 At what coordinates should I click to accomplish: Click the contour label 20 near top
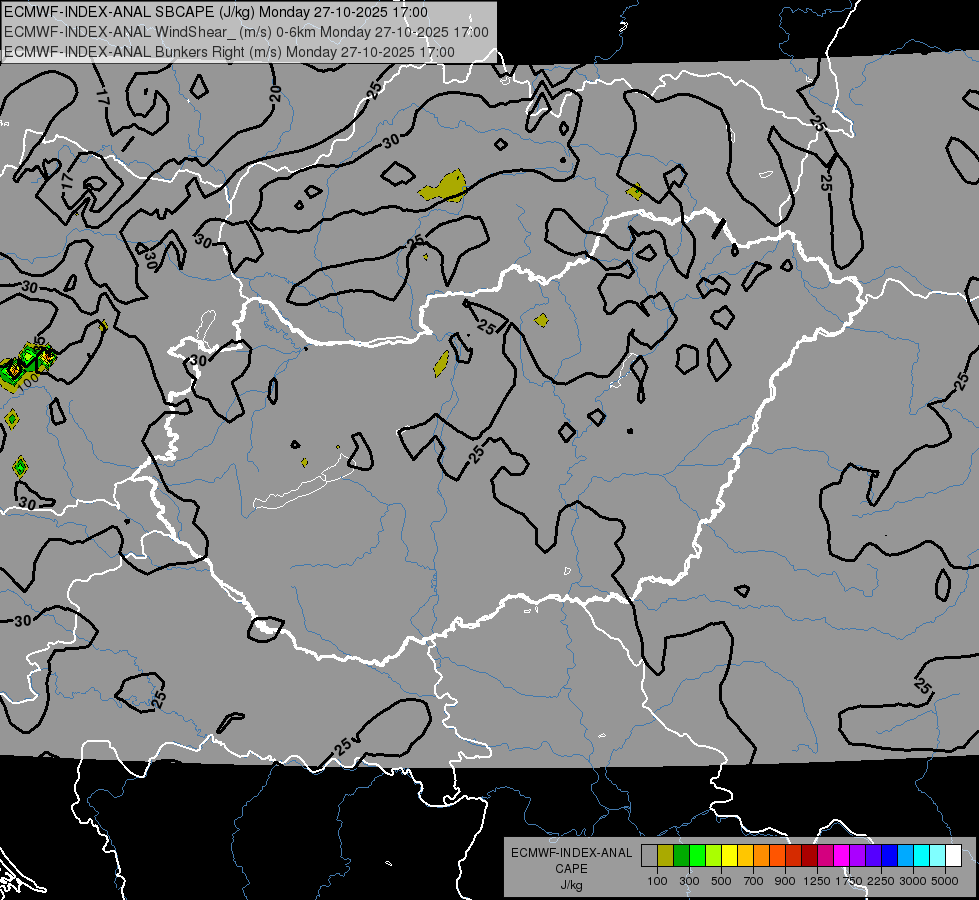point(275,94)
